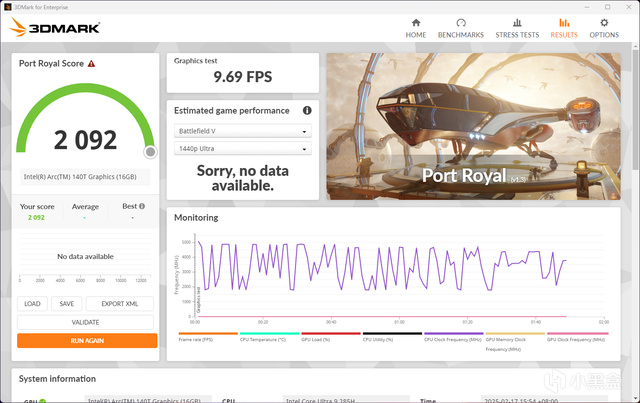The height and width of the screenshot is (403, 640).
Task: Click the purple CPU clock line chart
Action: 382,267
